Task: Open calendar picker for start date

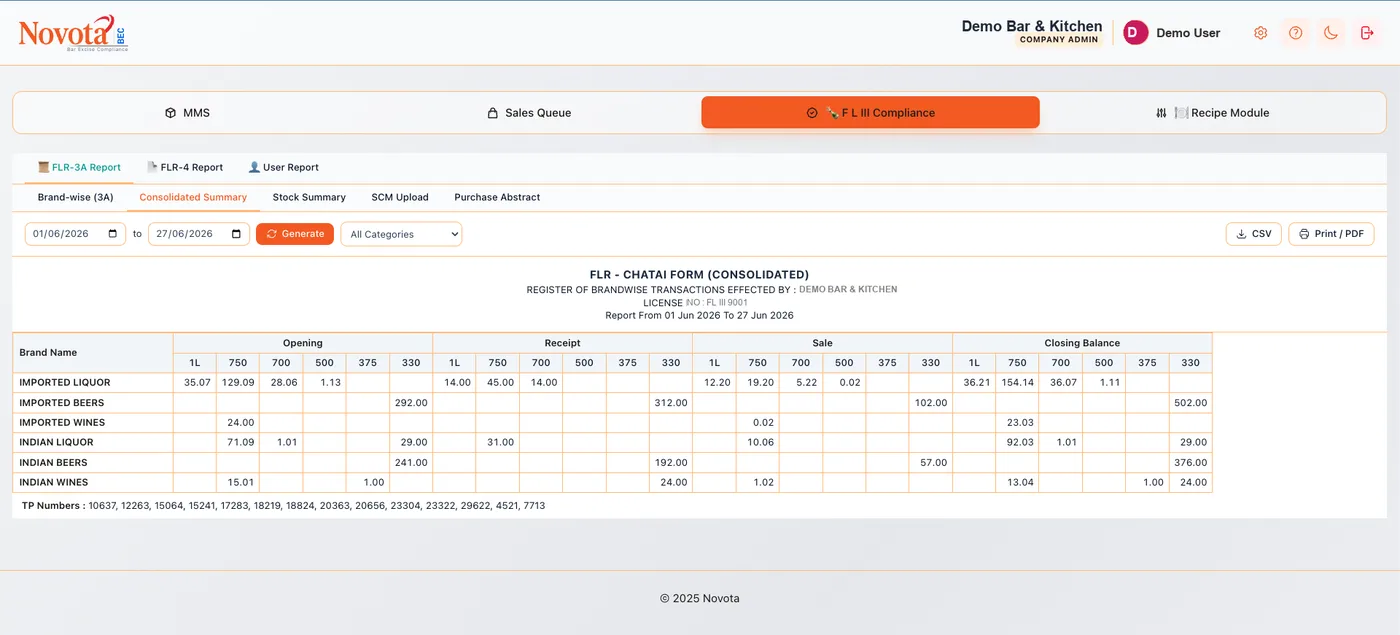Action: pos(114,234)
